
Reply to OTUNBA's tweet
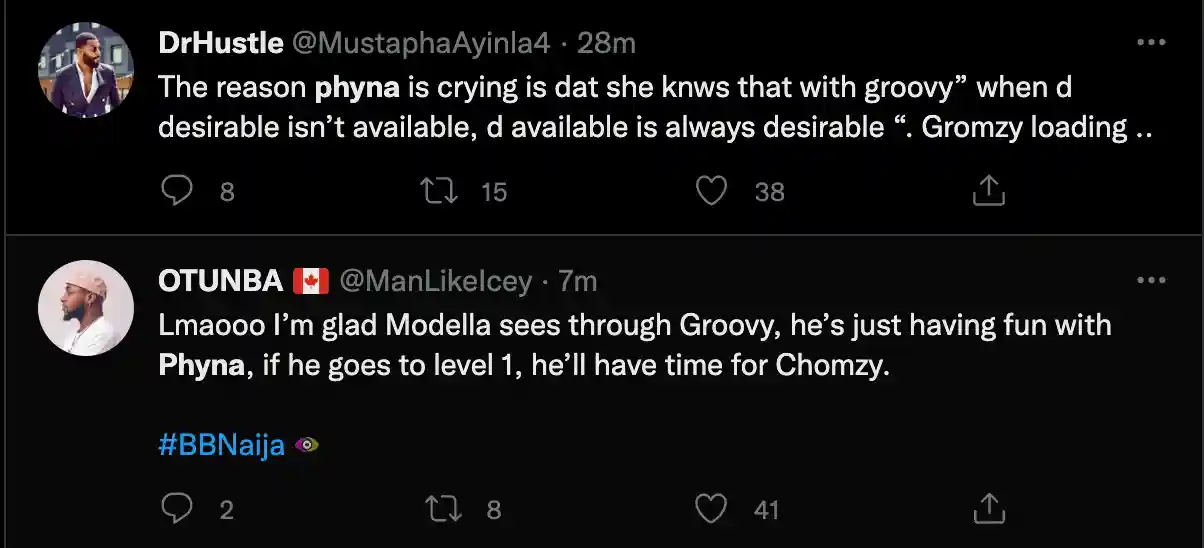coord(177,509)
